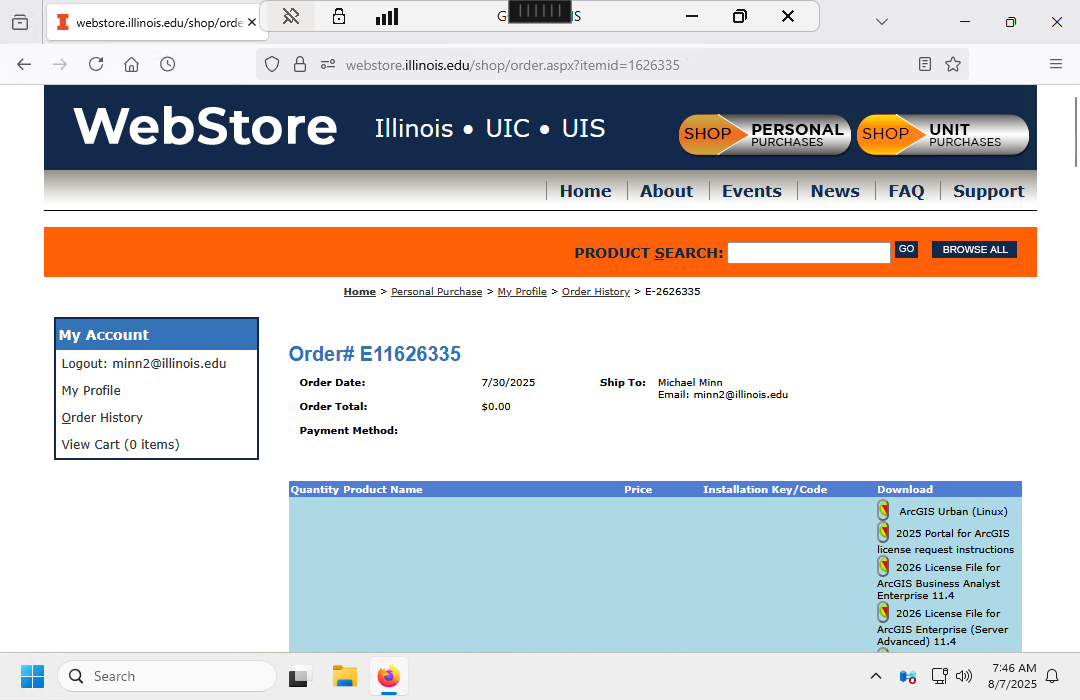
Task: Click the GO search button
Action: [x=906, y=249]
